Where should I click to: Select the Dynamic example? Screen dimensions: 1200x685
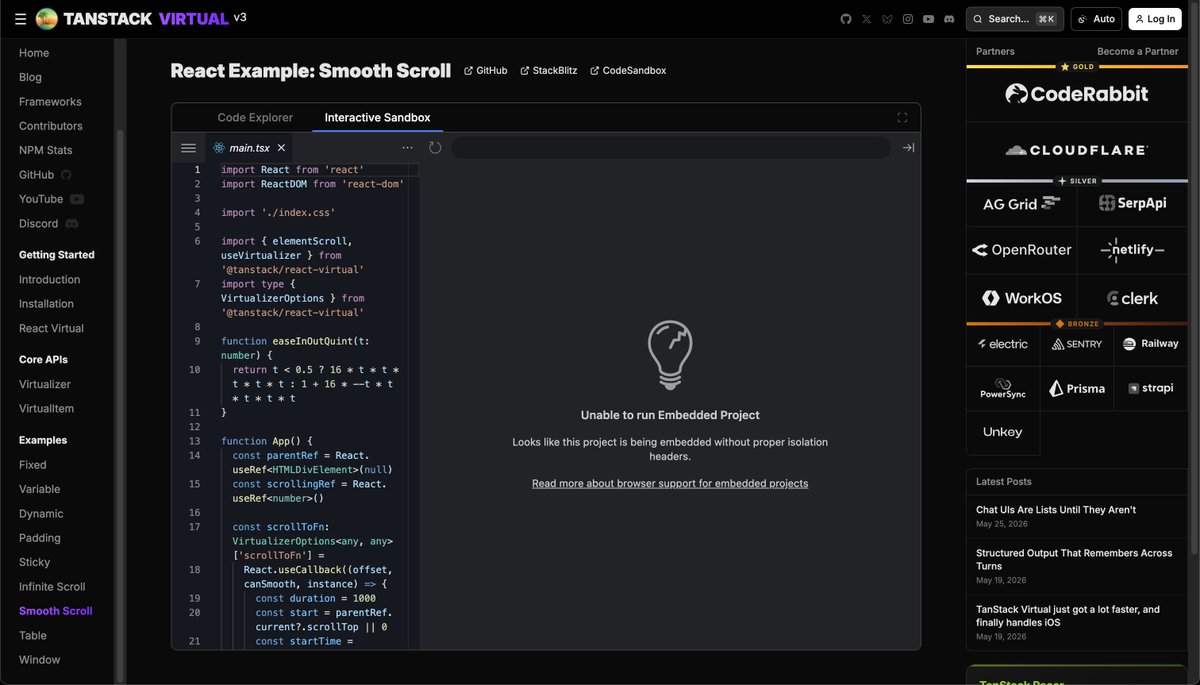[x=41, y=514]
